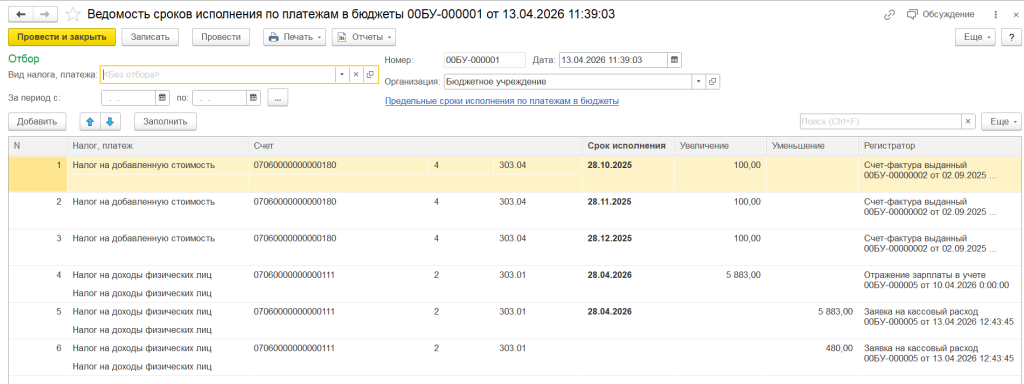
Task: Click Счет column header
Action: click(x=415, y=146)
